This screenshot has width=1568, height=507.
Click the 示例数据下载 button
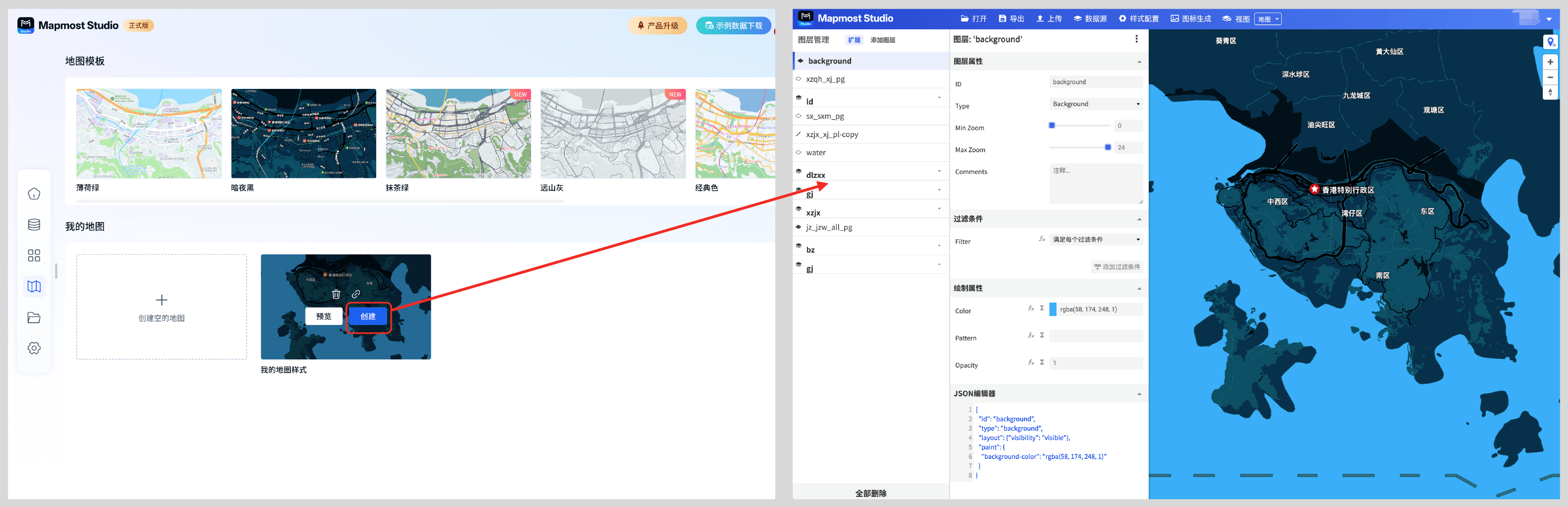(x=733, y=26)
